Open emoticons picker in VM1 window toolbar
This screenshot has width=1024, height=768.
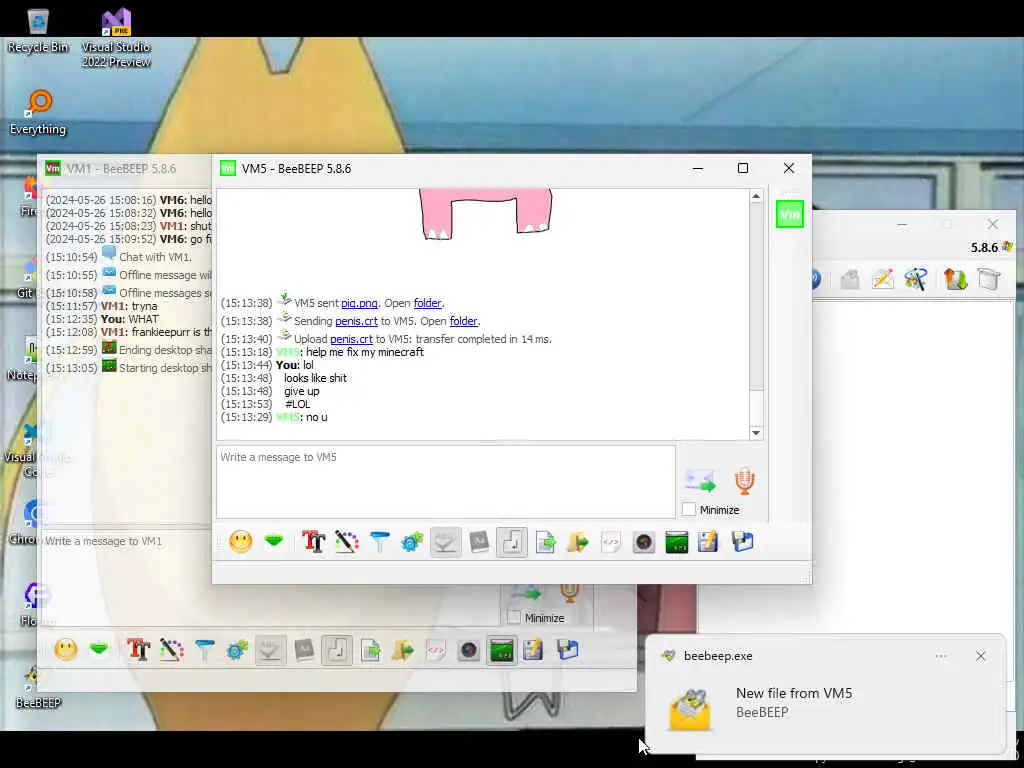(65, 650)
